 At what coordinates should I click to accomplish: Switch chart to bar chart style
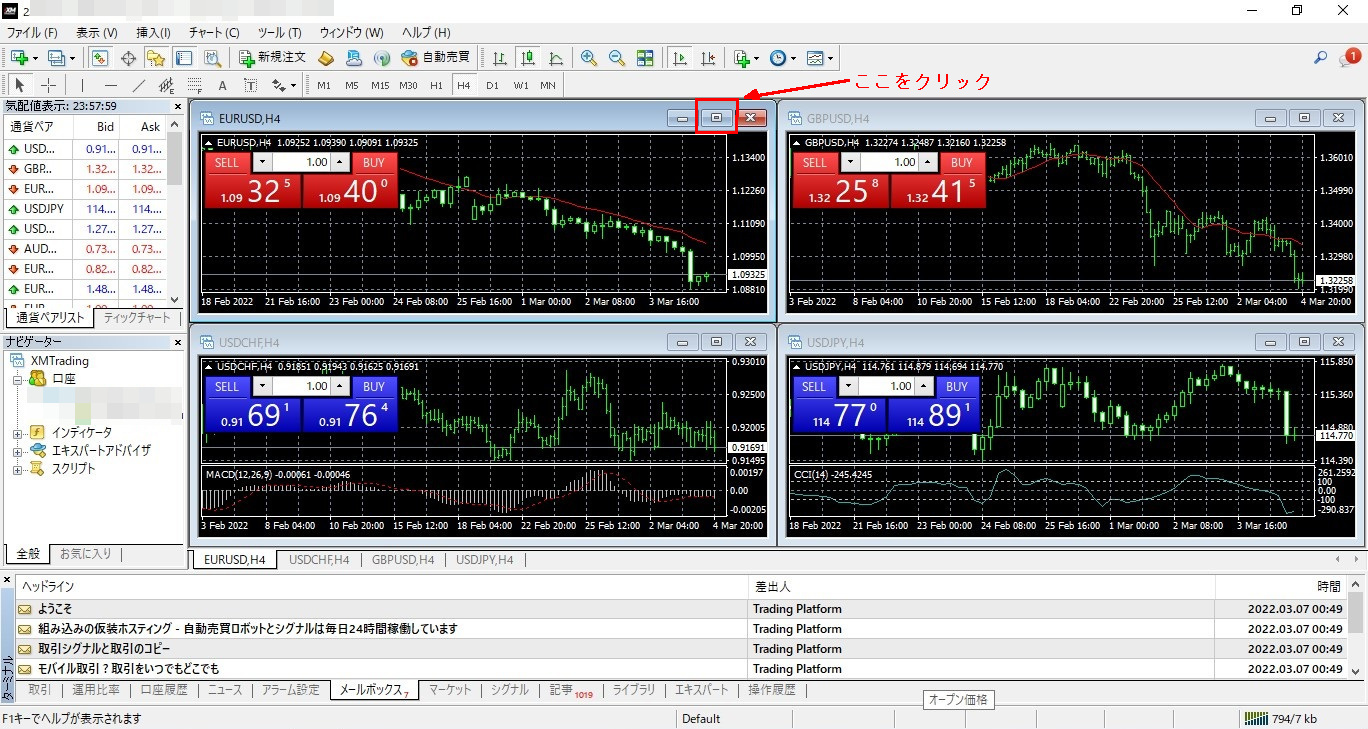tap(499, 58)
